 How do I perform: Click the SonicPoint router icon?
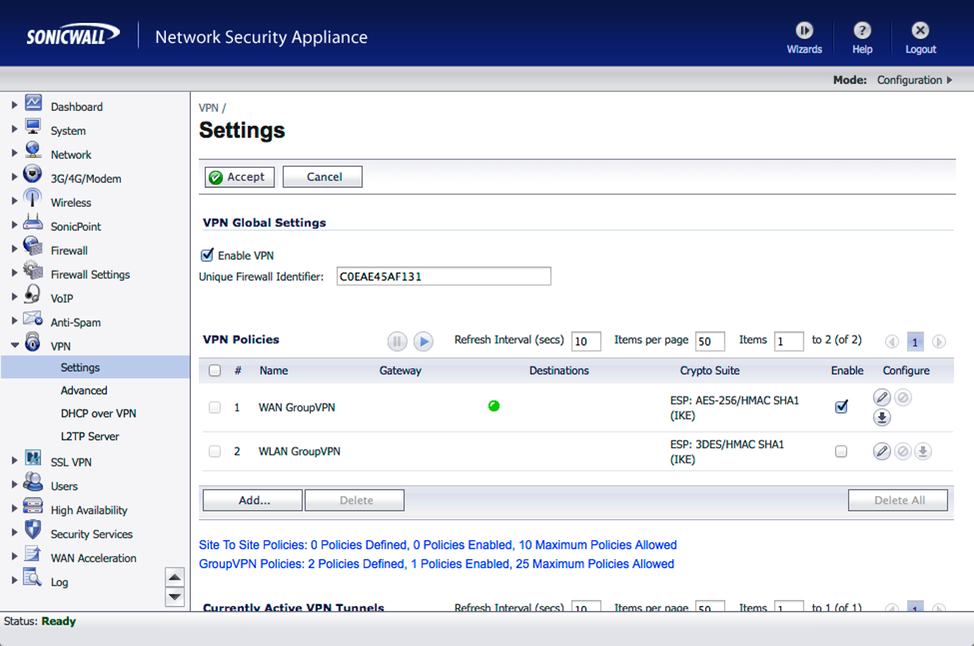point(33,222)
